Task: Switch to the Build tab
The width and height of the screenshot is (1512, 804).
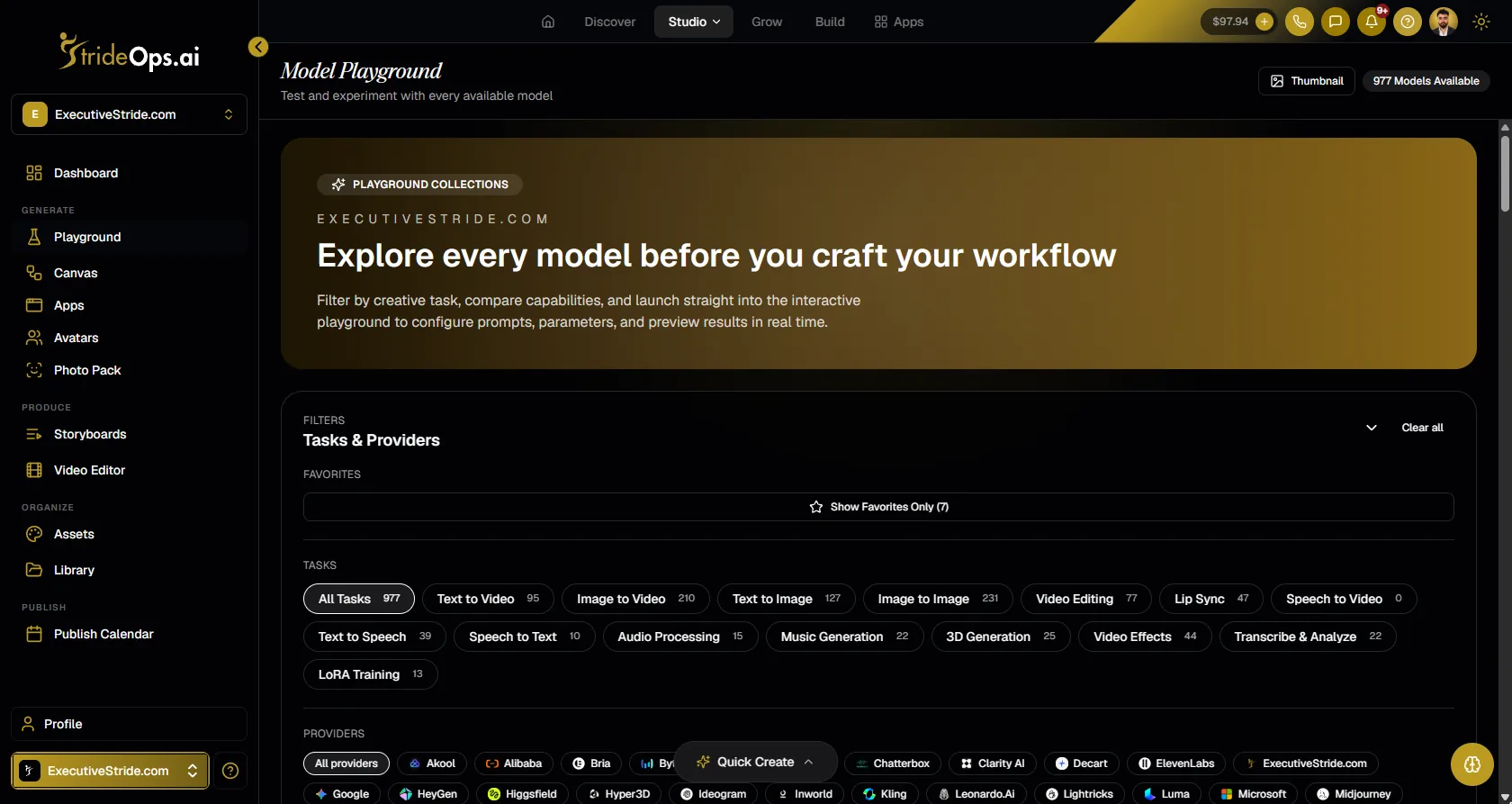Action: pyautogui.click(x=830, y=22)
